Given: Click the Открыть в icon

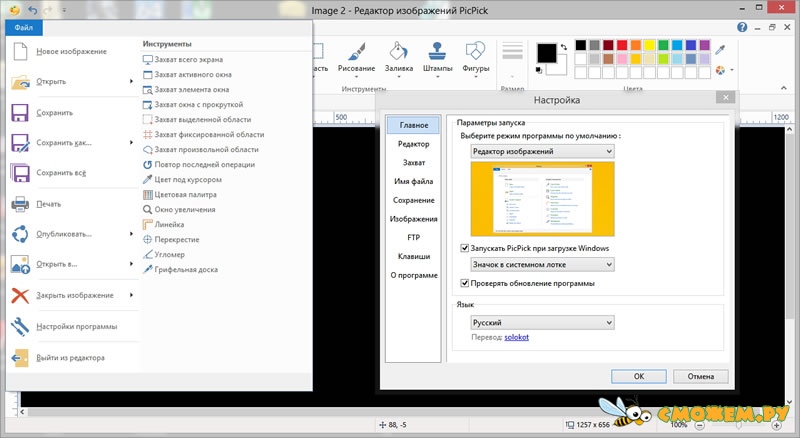Looking at the screenshot, I should pos(20,264).
